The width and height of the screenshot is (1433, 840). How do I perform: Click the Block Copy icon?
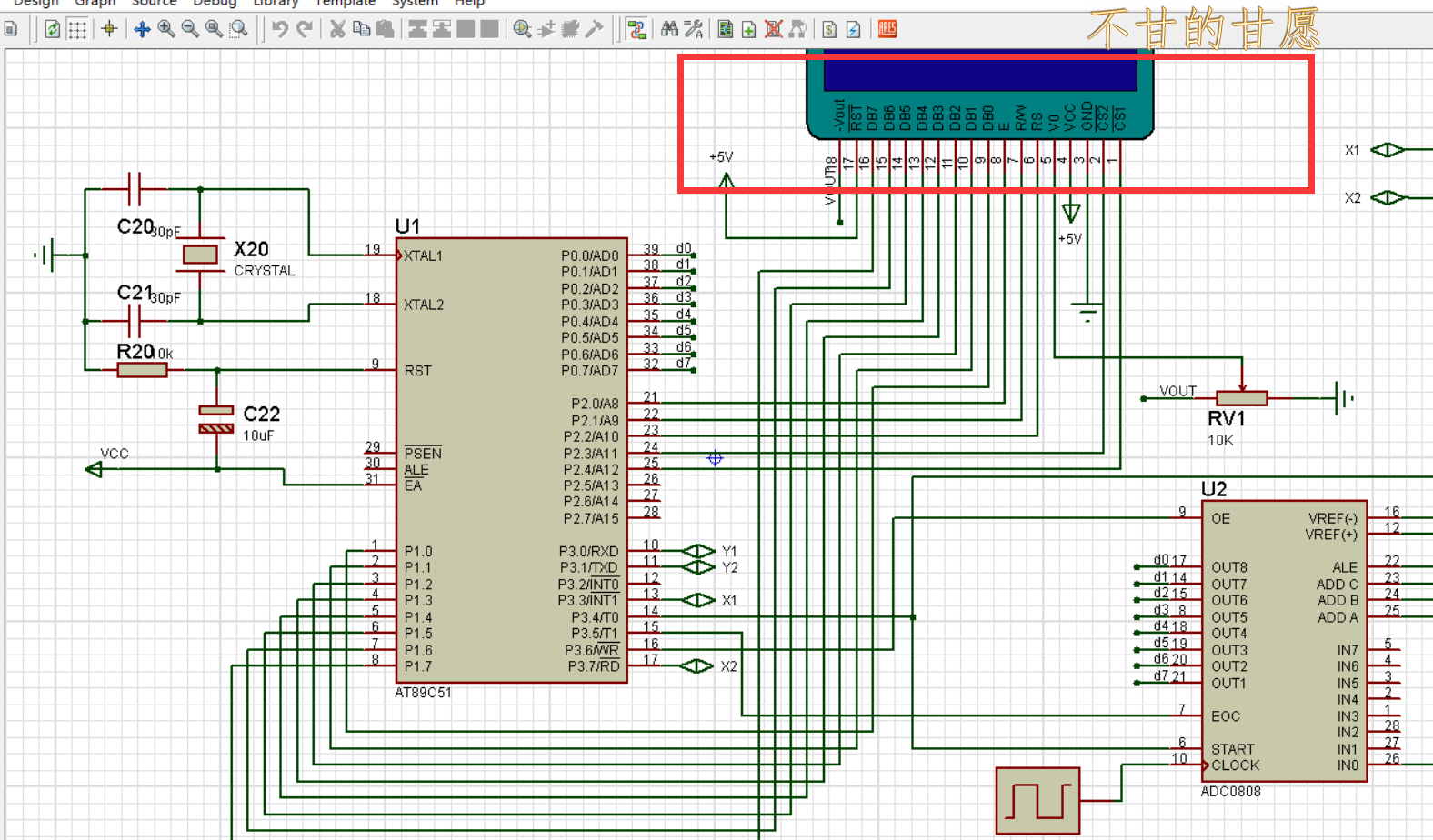tap(418, 29)
